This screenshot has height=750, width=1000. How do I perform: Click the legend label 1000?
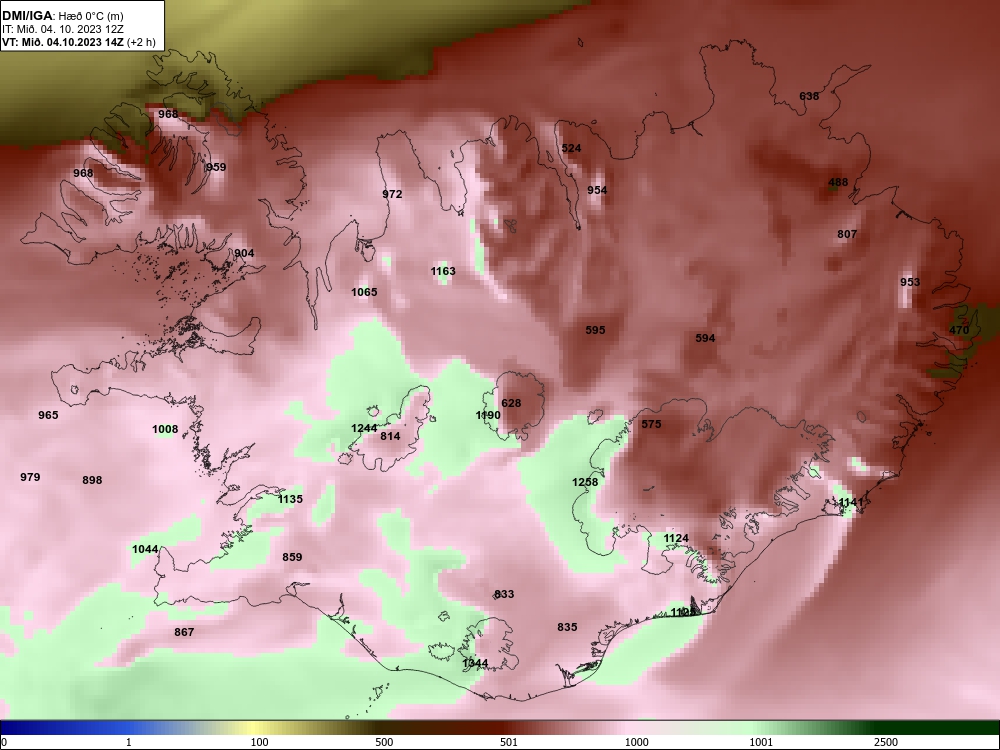636,742
